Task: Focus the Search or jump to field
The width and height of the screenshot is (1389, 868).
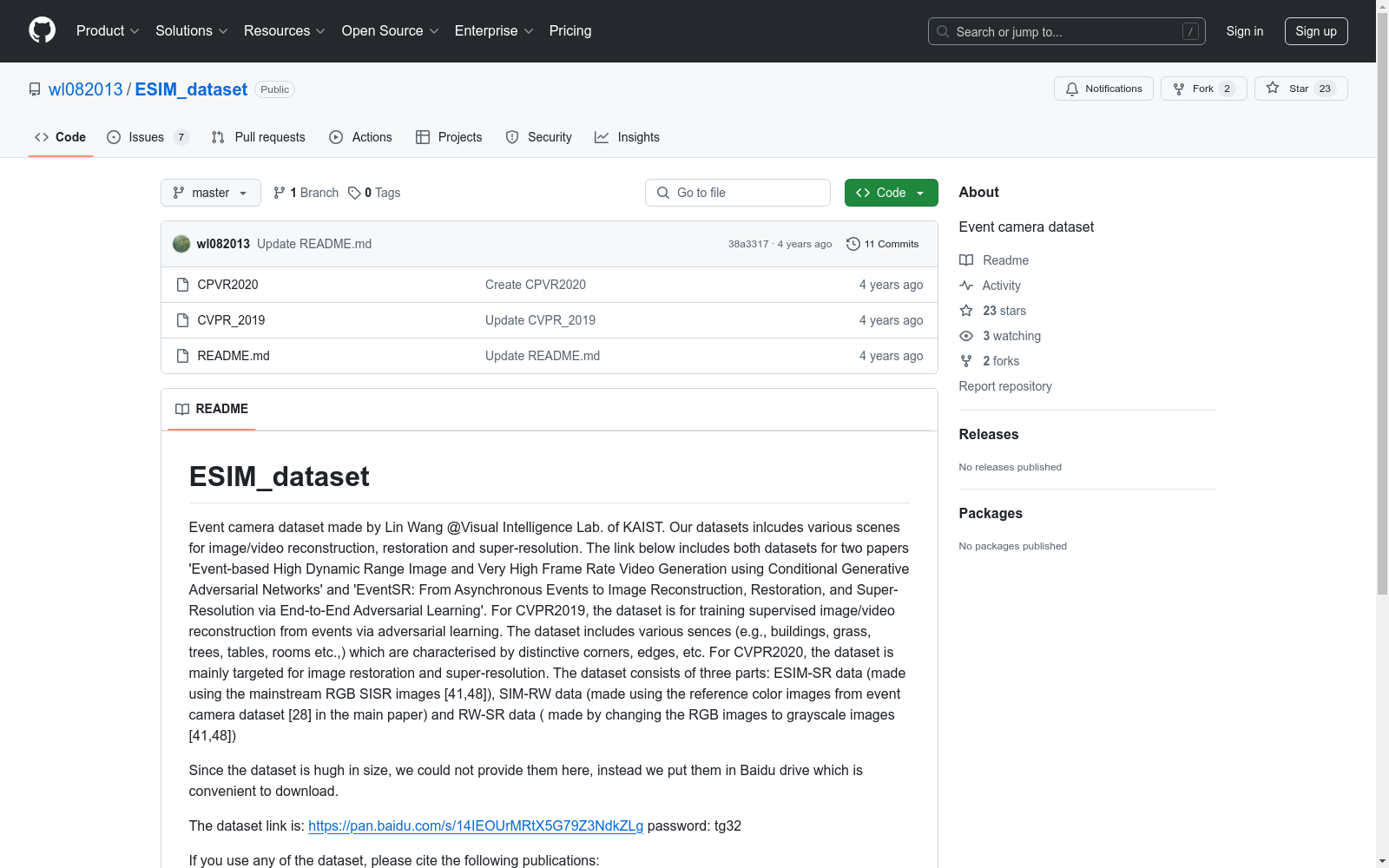Action: (1067, 31)
